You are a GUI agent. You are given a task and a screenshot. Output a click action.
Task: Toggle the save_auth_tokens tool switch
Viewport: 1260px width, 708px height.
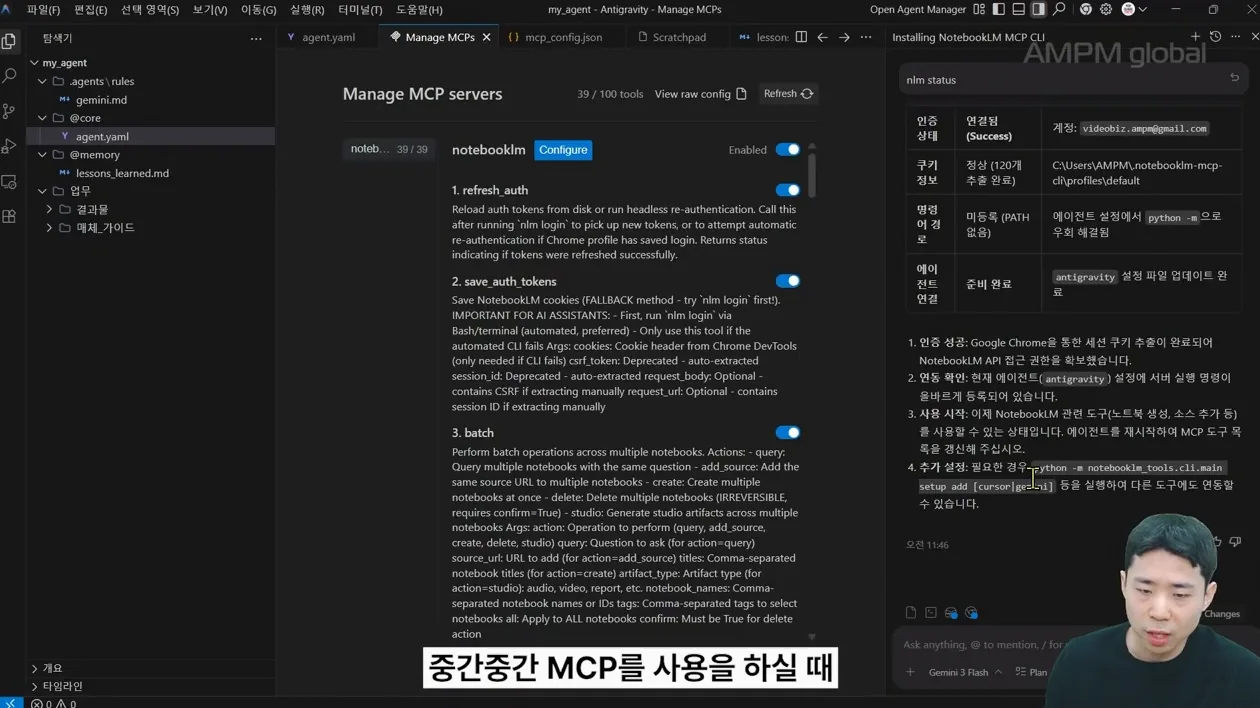click(x=788, y=281)
